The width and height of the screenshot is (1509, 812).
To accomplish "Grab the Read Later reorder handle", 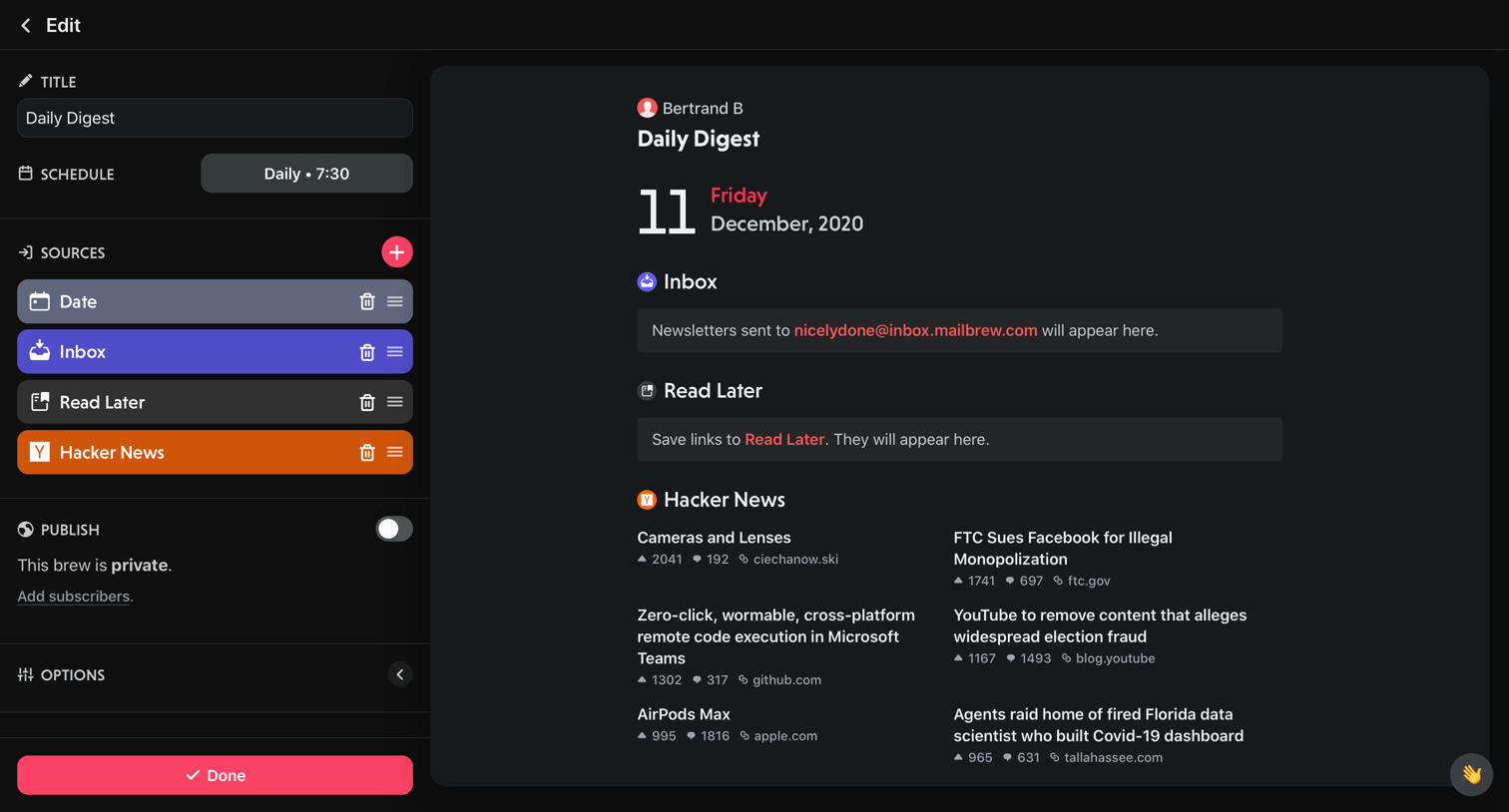I will tap(395, 402).
